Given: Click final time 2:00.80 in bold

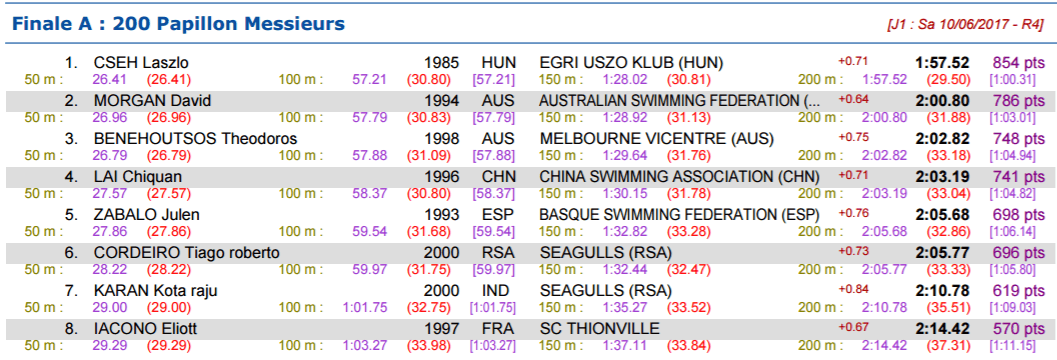Looking at the screenshot, I should coord(942,101).
